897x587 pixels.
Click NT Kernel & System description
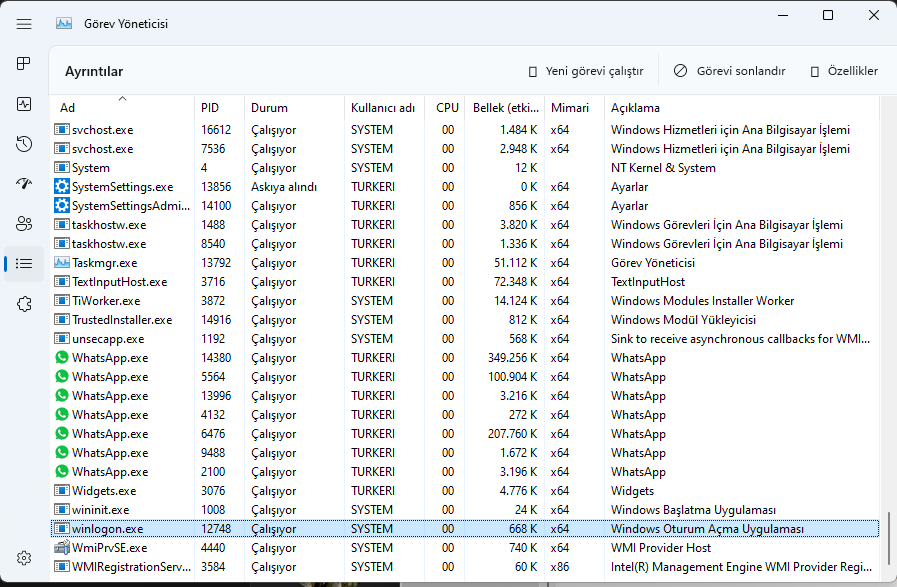(663, 168)
